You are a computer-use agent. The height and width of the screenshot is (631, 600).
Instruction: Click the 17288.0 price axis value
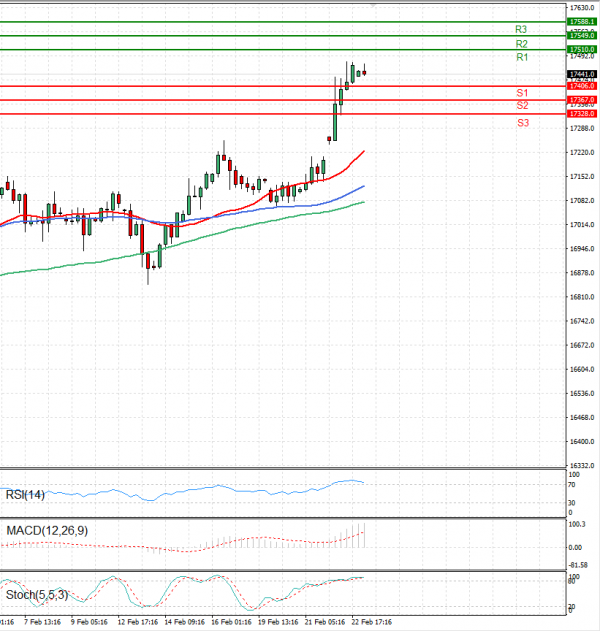point(582,128)
